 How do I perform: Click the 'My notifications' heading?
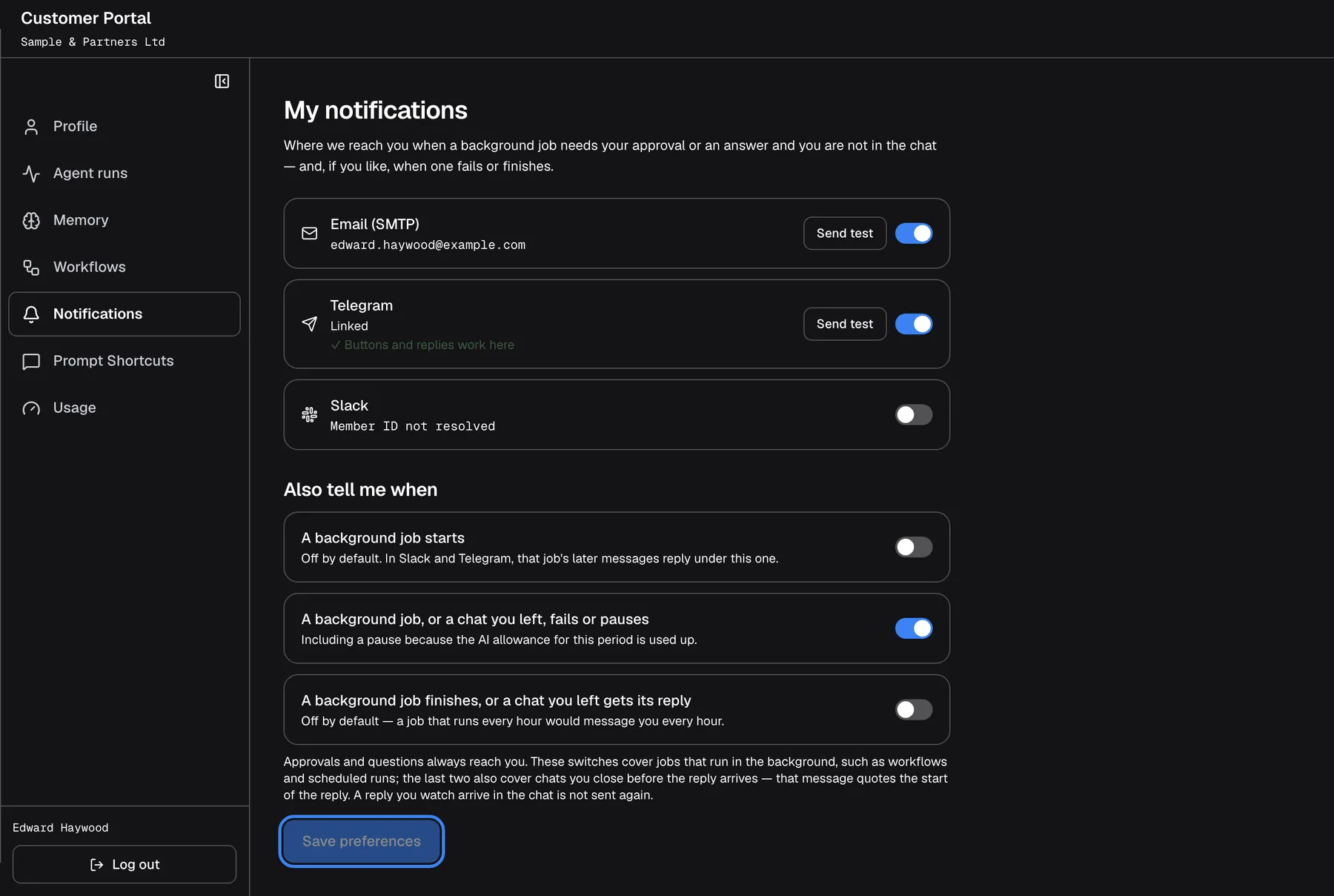376,110
